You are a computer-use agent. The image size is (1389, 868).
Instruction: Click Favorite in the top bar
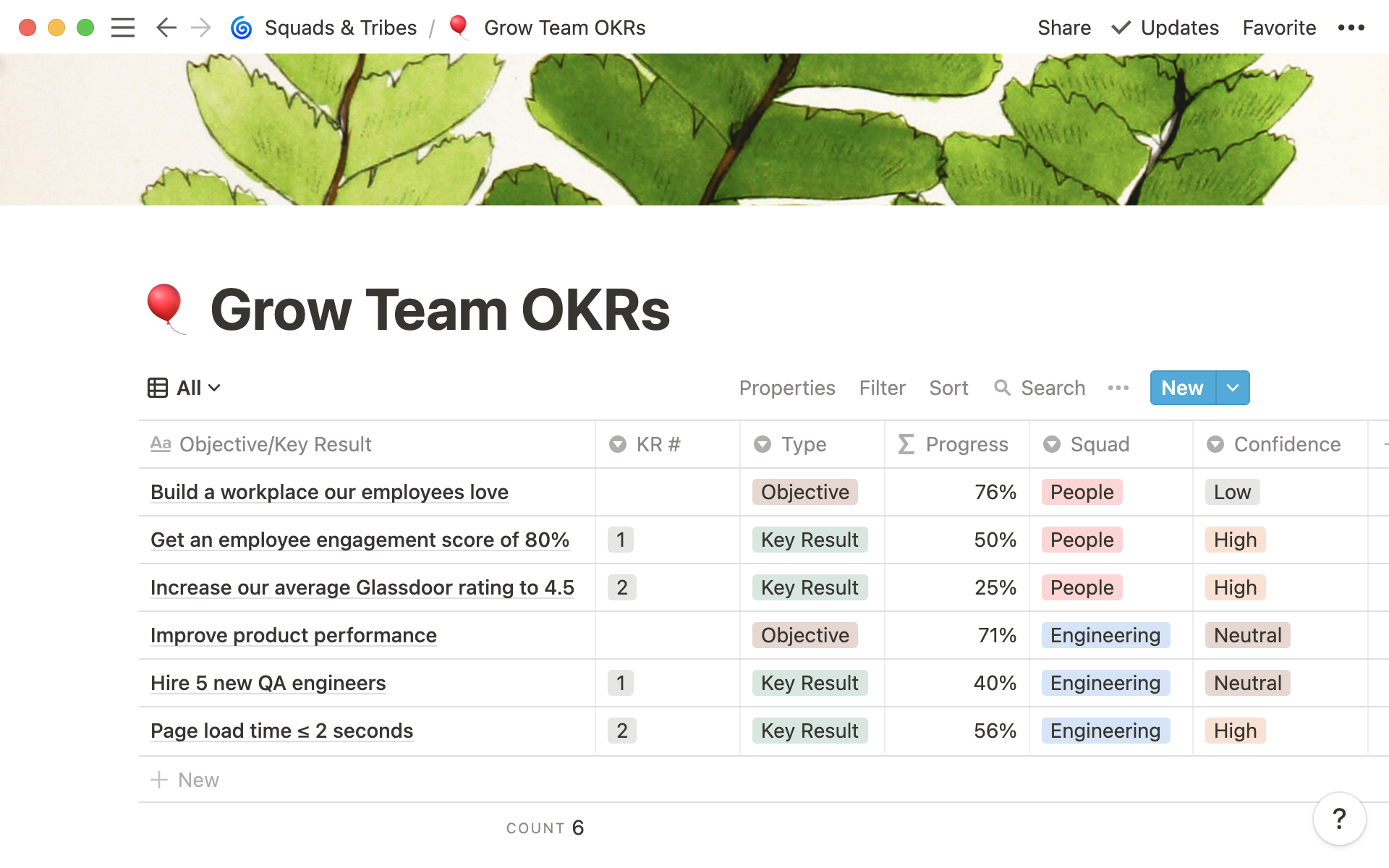point(1279,27)
